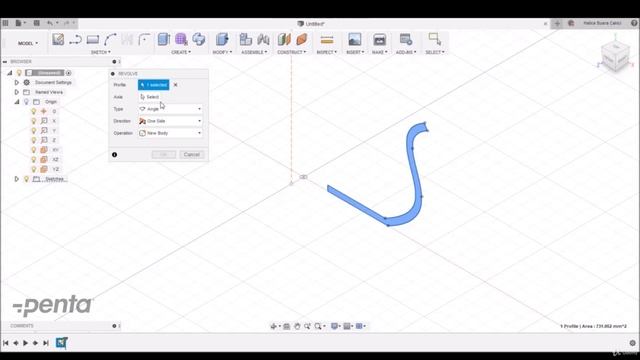The height and width of the screenshot is (360, 640).
Task: Expand the Sketches folder
Action: coord(17,179)
